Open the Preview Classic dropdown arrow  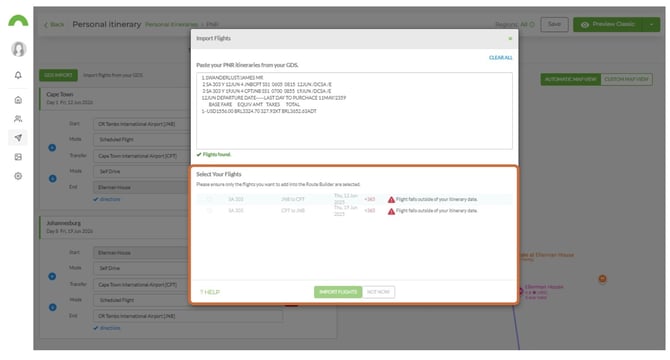[x=652, y=25]
